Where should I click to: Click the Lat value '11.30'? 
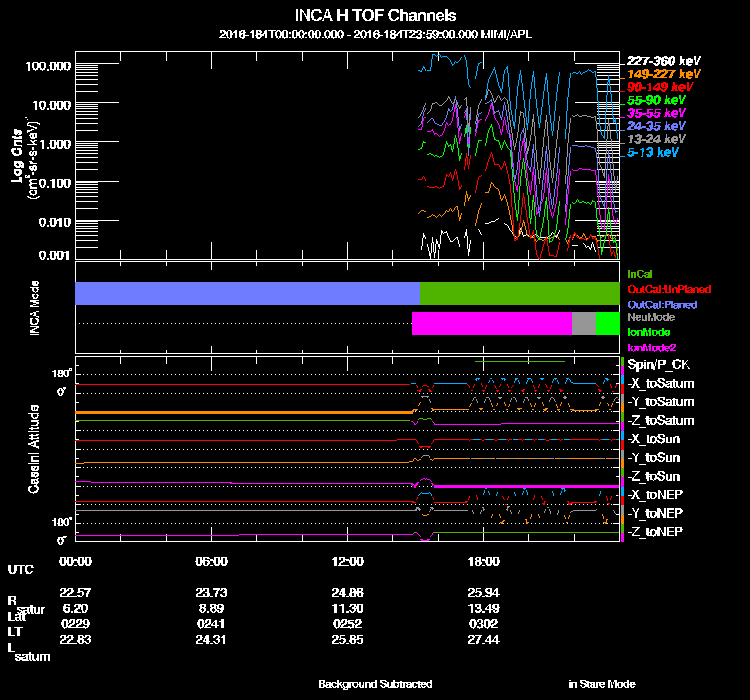[348, 609]
